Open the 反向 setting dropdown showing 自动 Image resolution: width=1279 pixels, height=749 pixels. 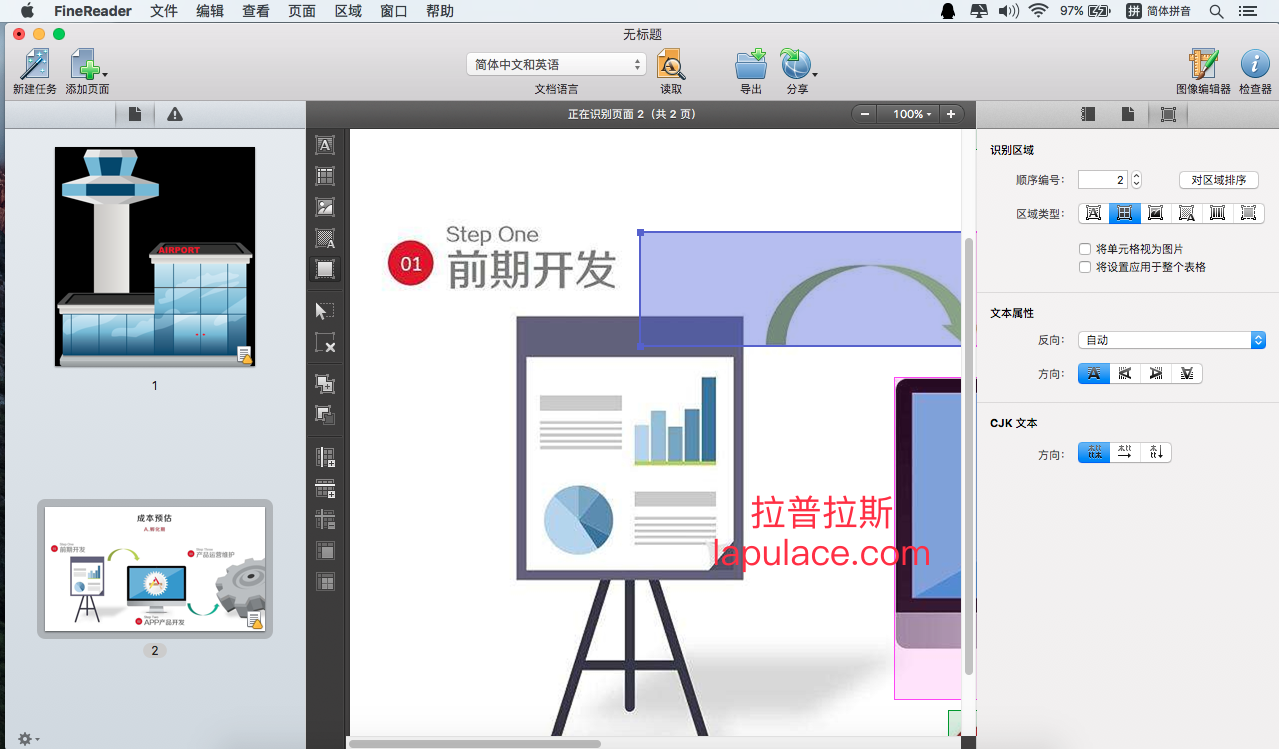point(1171,339)
